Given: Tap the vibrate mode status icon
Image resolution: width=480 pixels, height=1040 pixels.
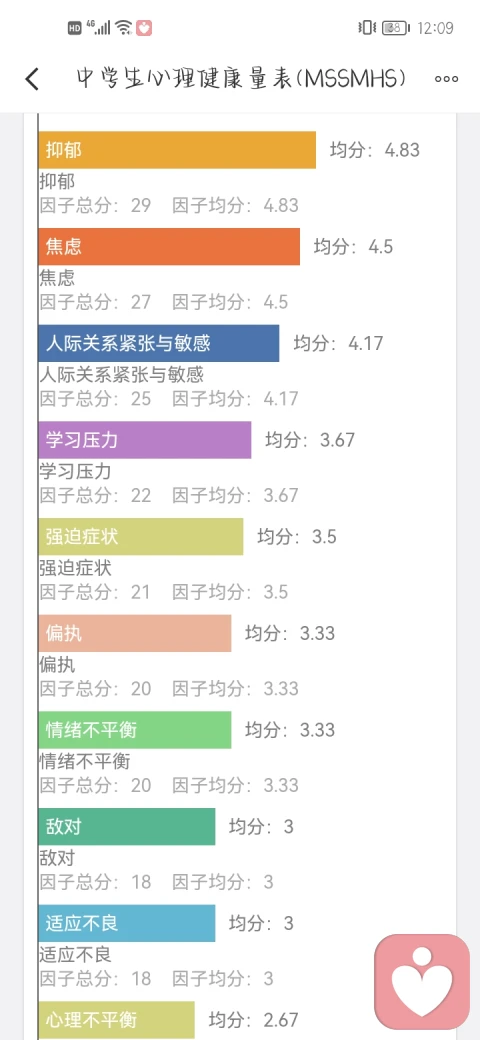Looking at the screenshot, I should [x=366, y=28].
